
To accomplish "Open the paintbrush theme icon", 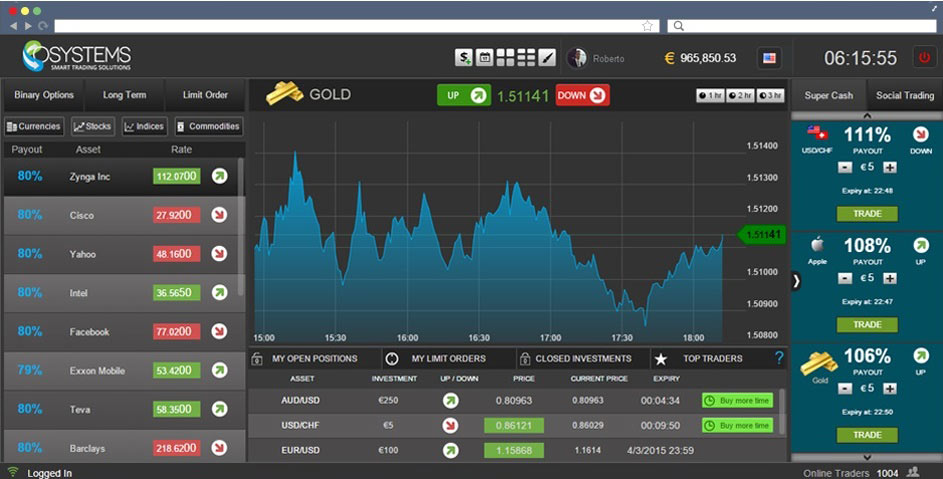I will point(547,58).
